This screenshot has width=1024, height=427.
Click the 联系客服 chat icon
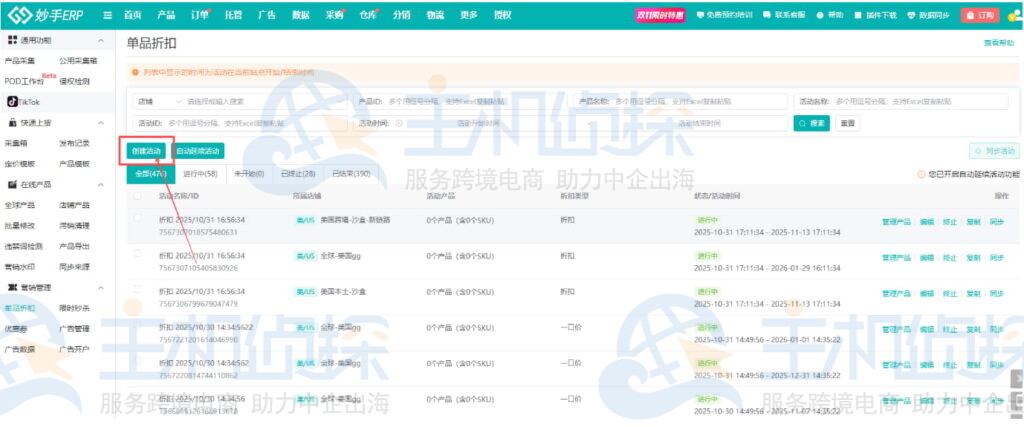(768, 16)
